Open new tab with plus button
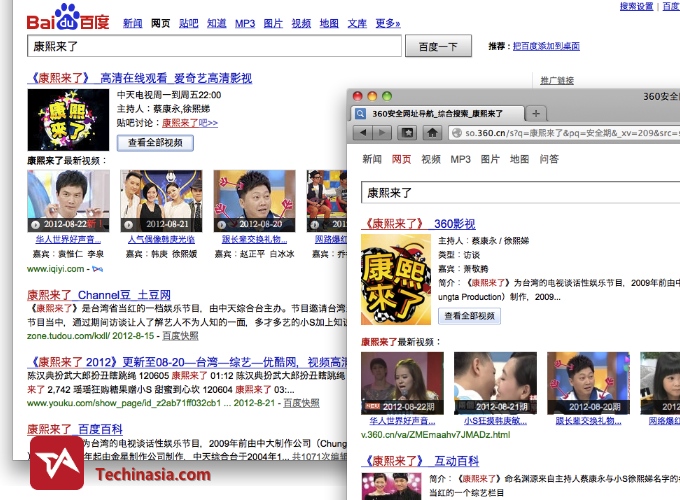 pyautogui.click(x=536, y=114)
